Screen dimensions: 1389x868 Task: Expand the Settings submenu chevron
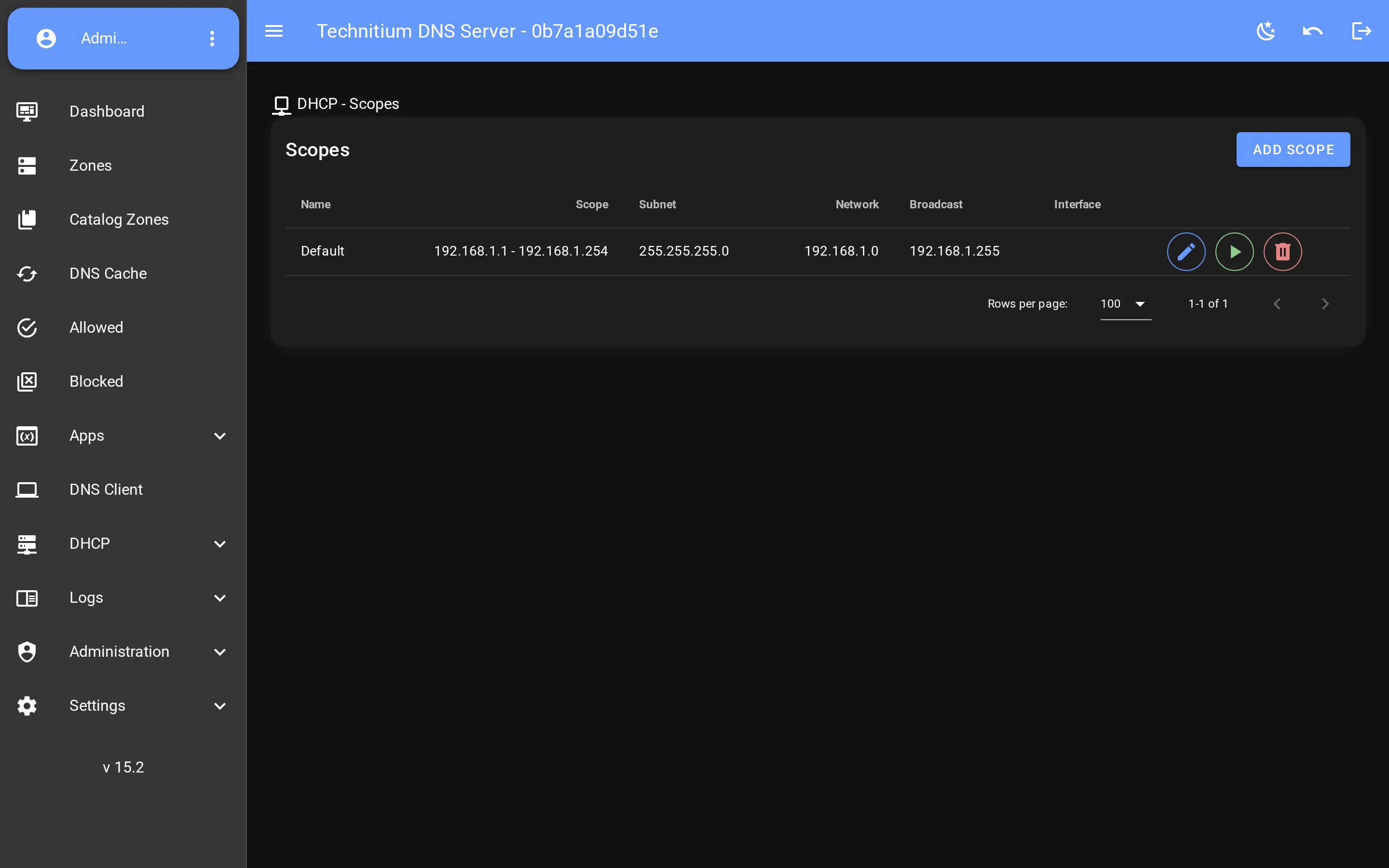[220, 705]
